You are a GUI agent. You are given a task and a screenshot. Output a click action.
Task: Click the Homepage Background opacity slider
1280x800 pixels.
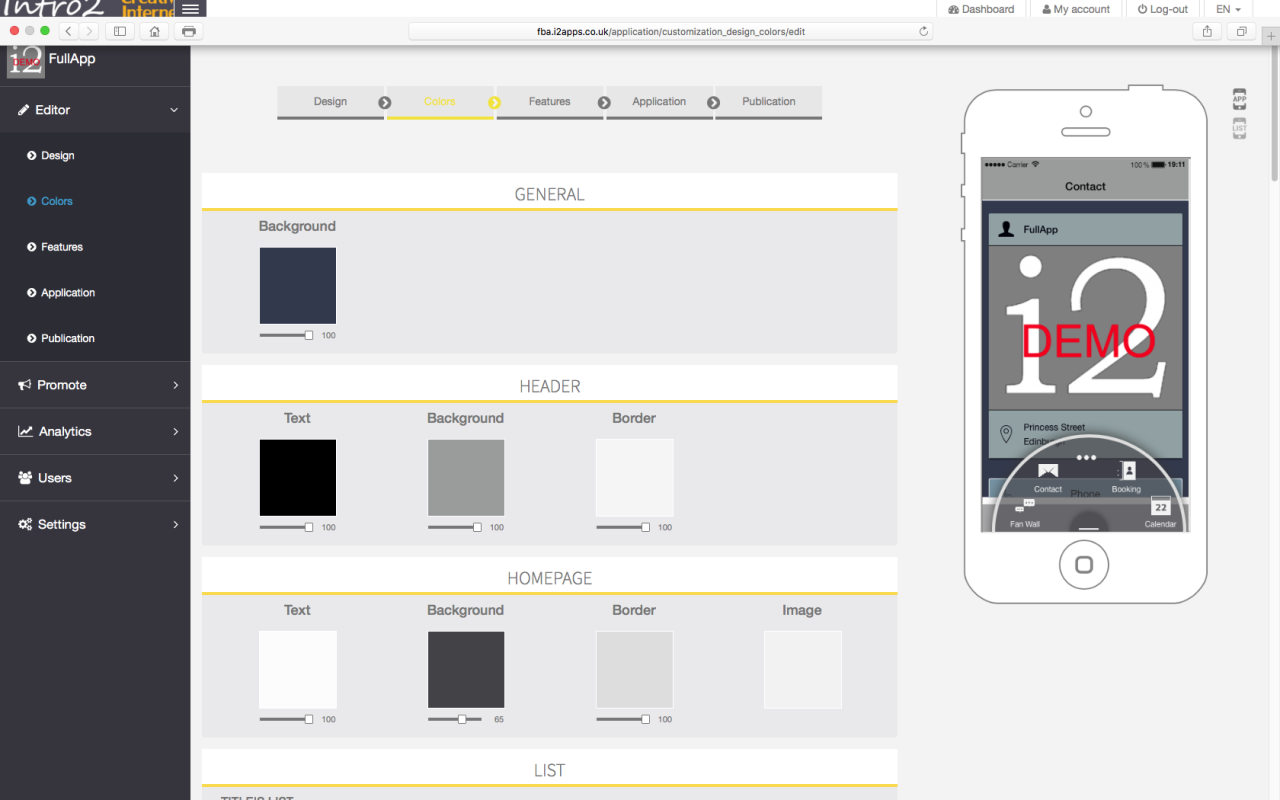[455, 719]
